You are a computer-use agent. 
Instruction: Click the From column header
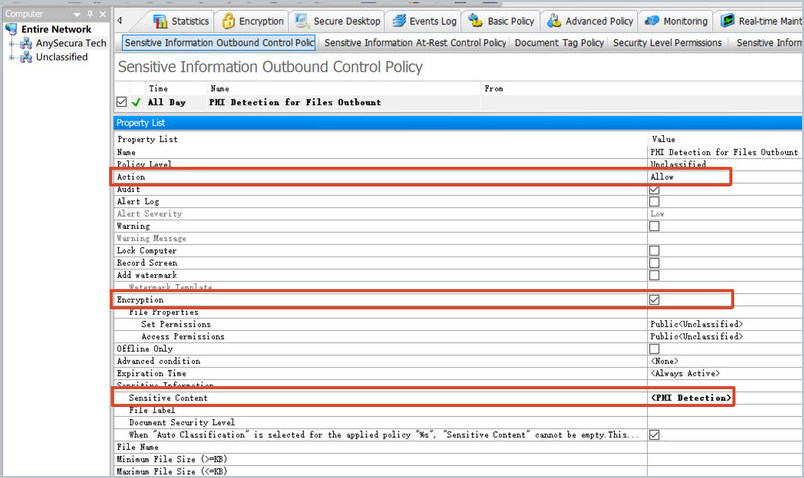[494, 88]
